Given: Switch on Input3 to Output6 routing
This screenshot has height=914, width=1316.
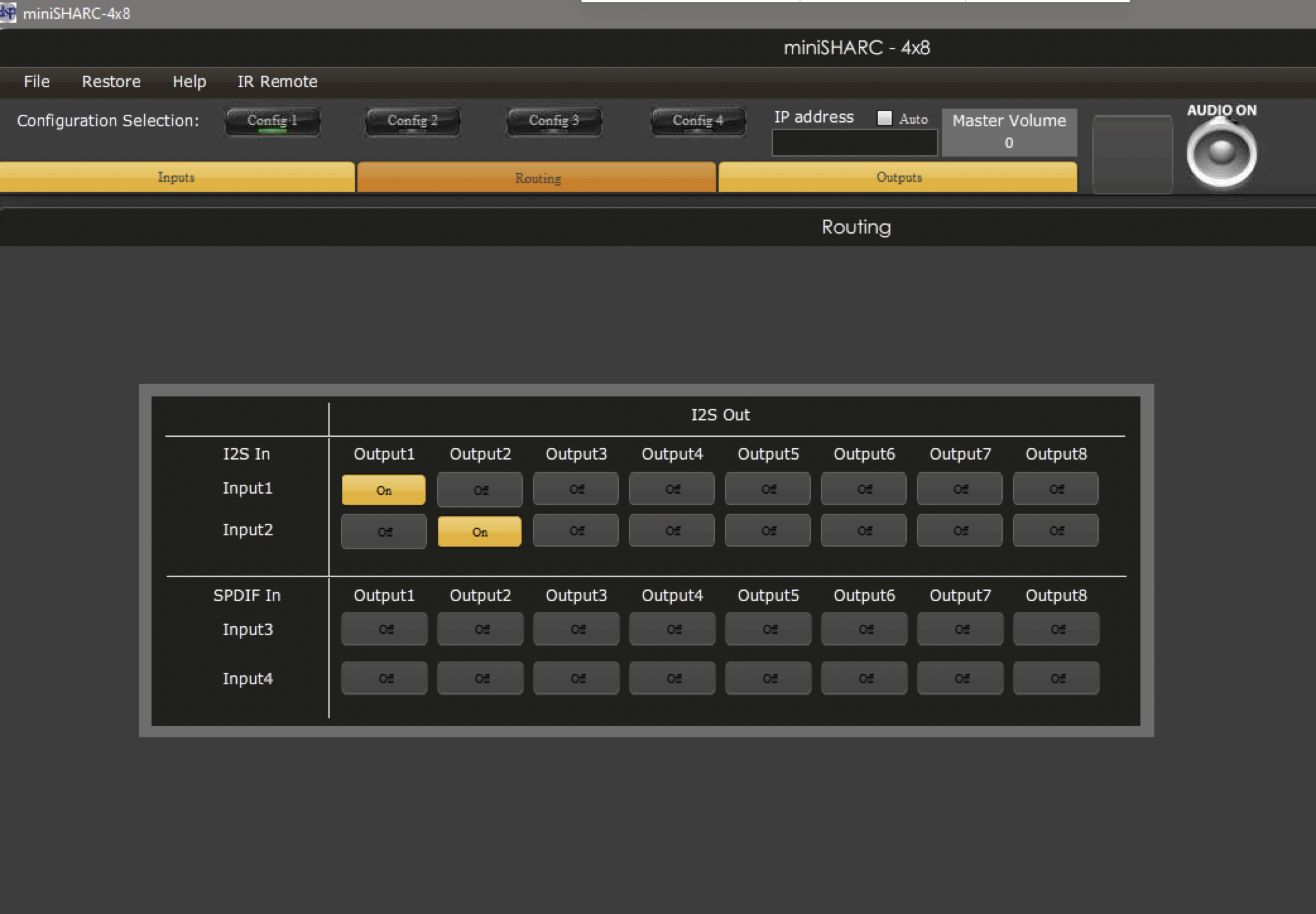Looking at the screenshot, I should pos(864,629).
